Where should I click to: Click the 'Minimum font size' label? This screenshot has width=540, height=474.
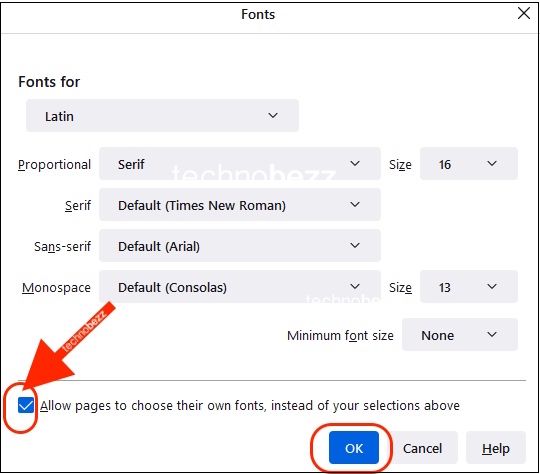tap(340, 336)
